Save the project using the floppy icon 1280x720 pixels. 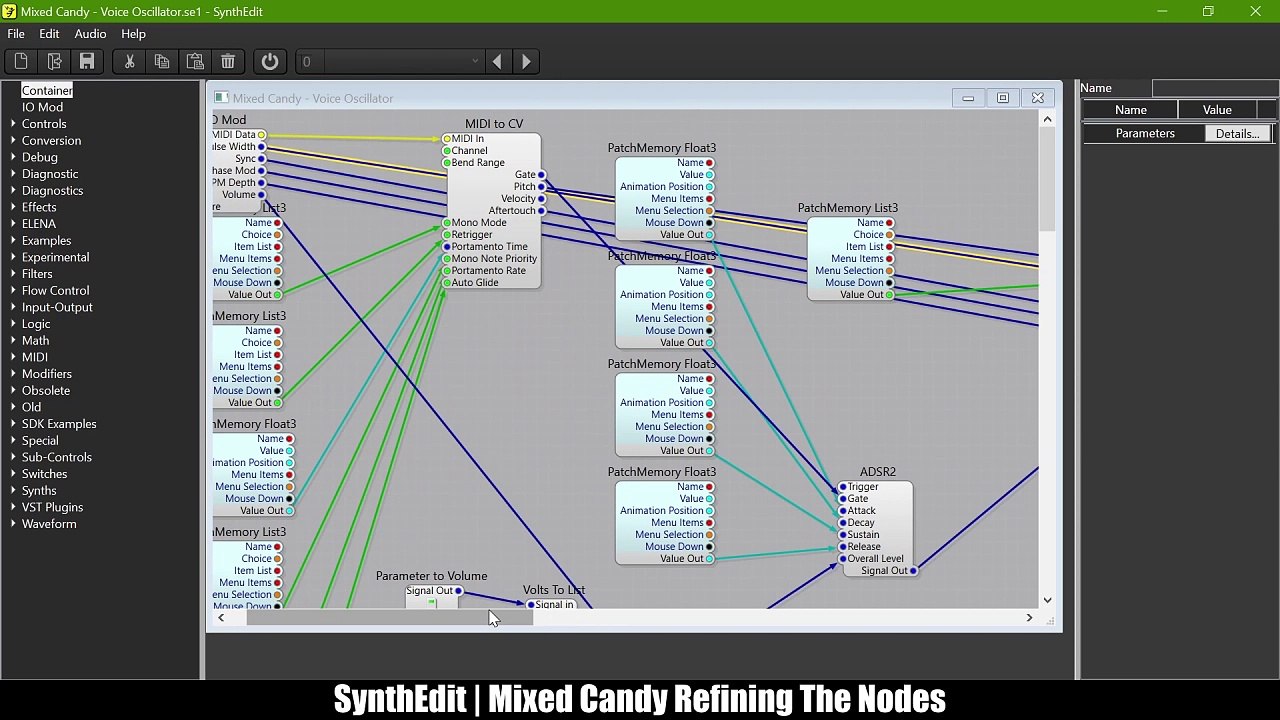pos(87,62)
